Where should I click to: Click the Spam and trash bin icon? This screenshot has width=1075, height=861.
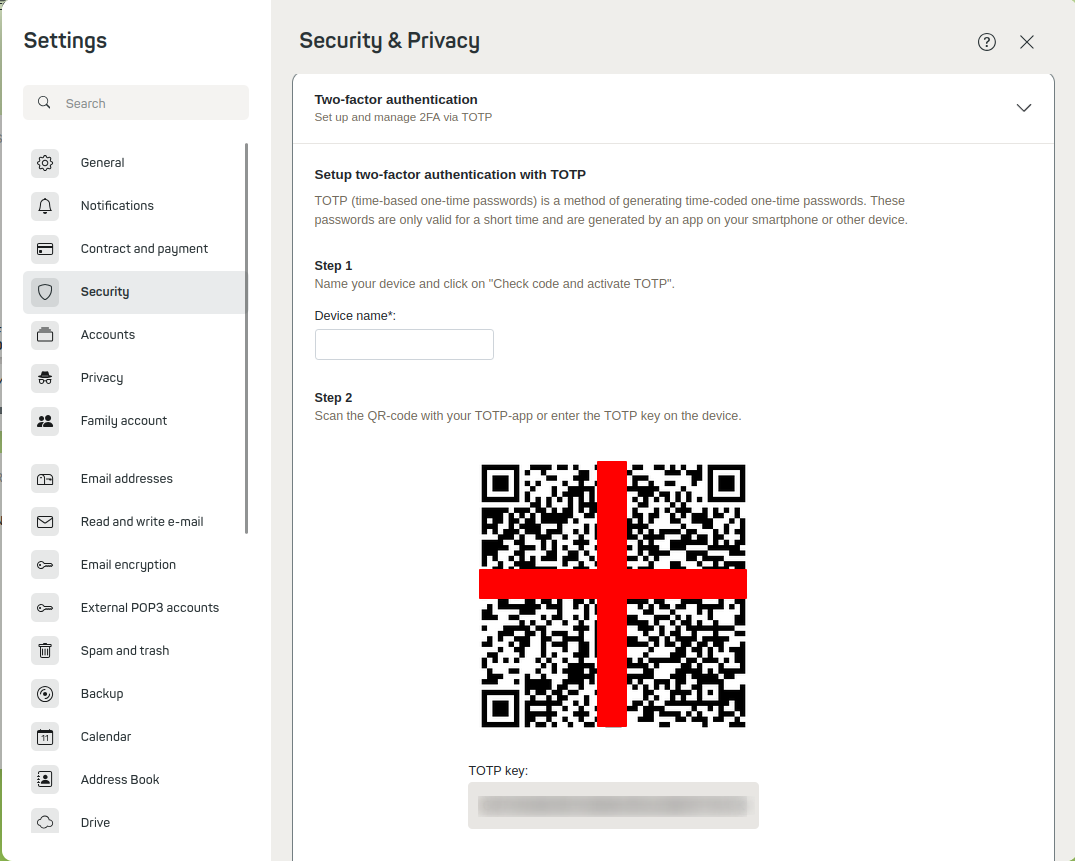45,651
